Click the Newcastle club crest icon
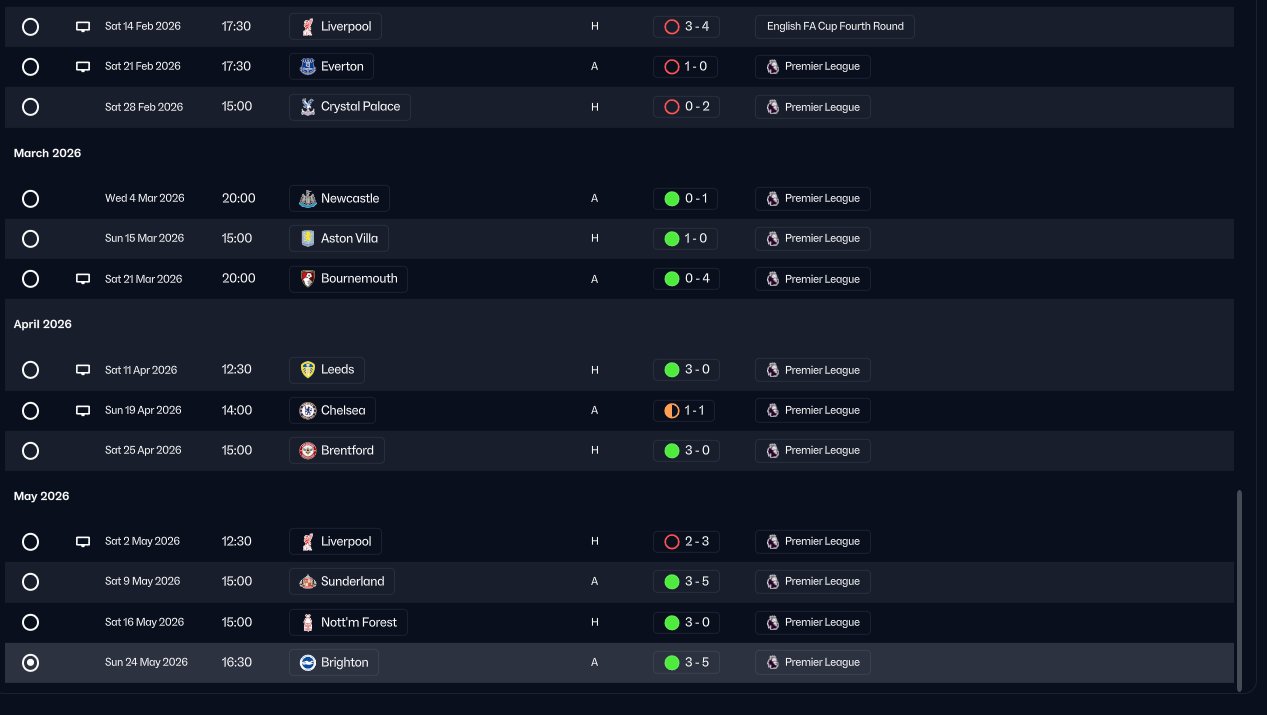The width and height of the screenshot is (1267, 715). (308, 198)
